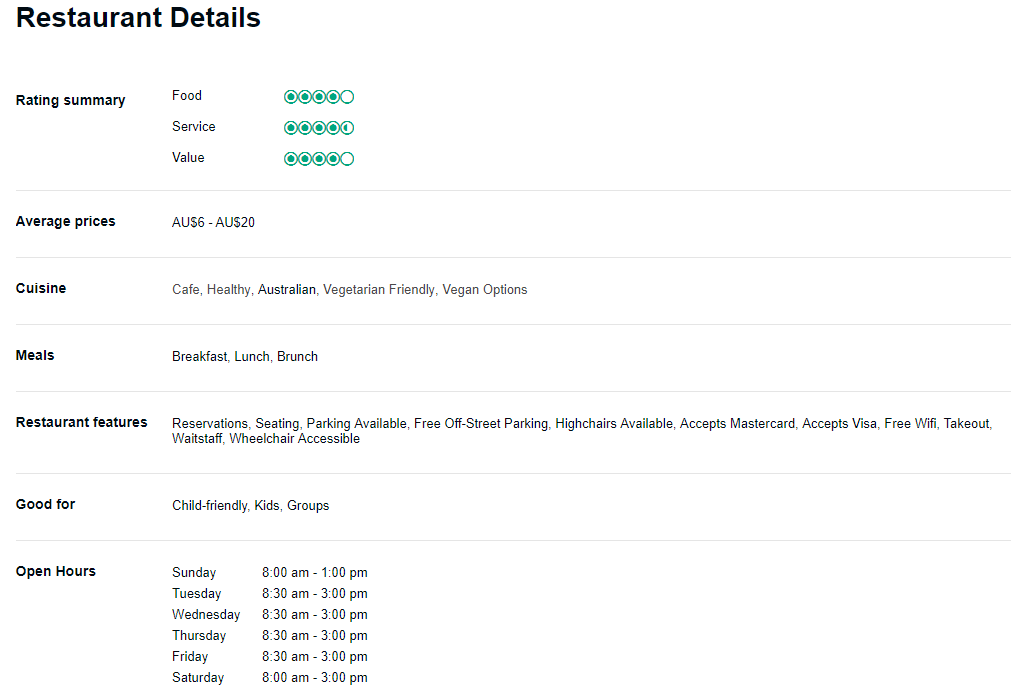
Task: Click the Value rating label
Action: [188, 157]
